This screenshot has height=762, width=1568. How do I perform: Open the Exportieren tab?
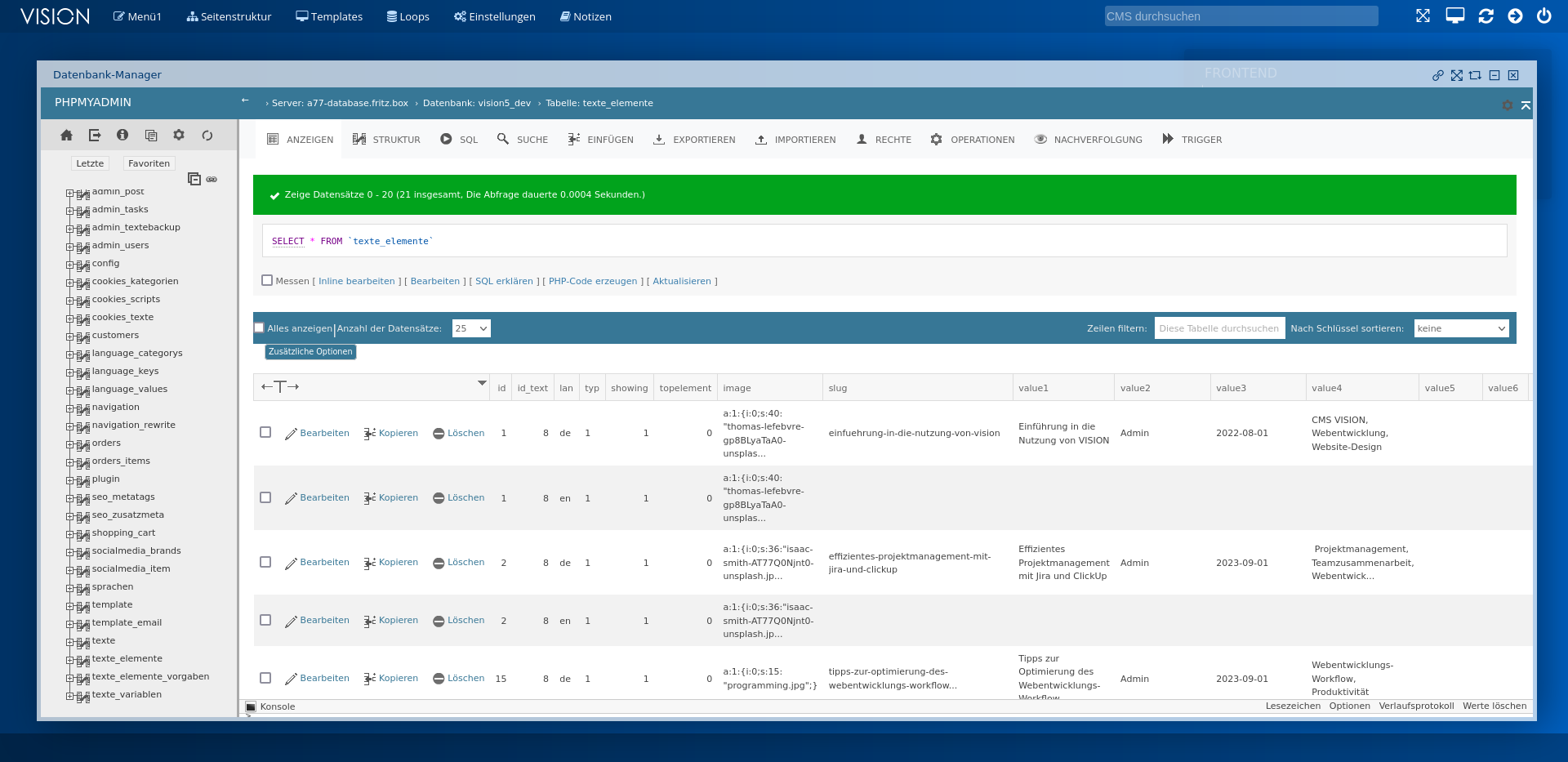pyautogui.click(x=694, y=140)
